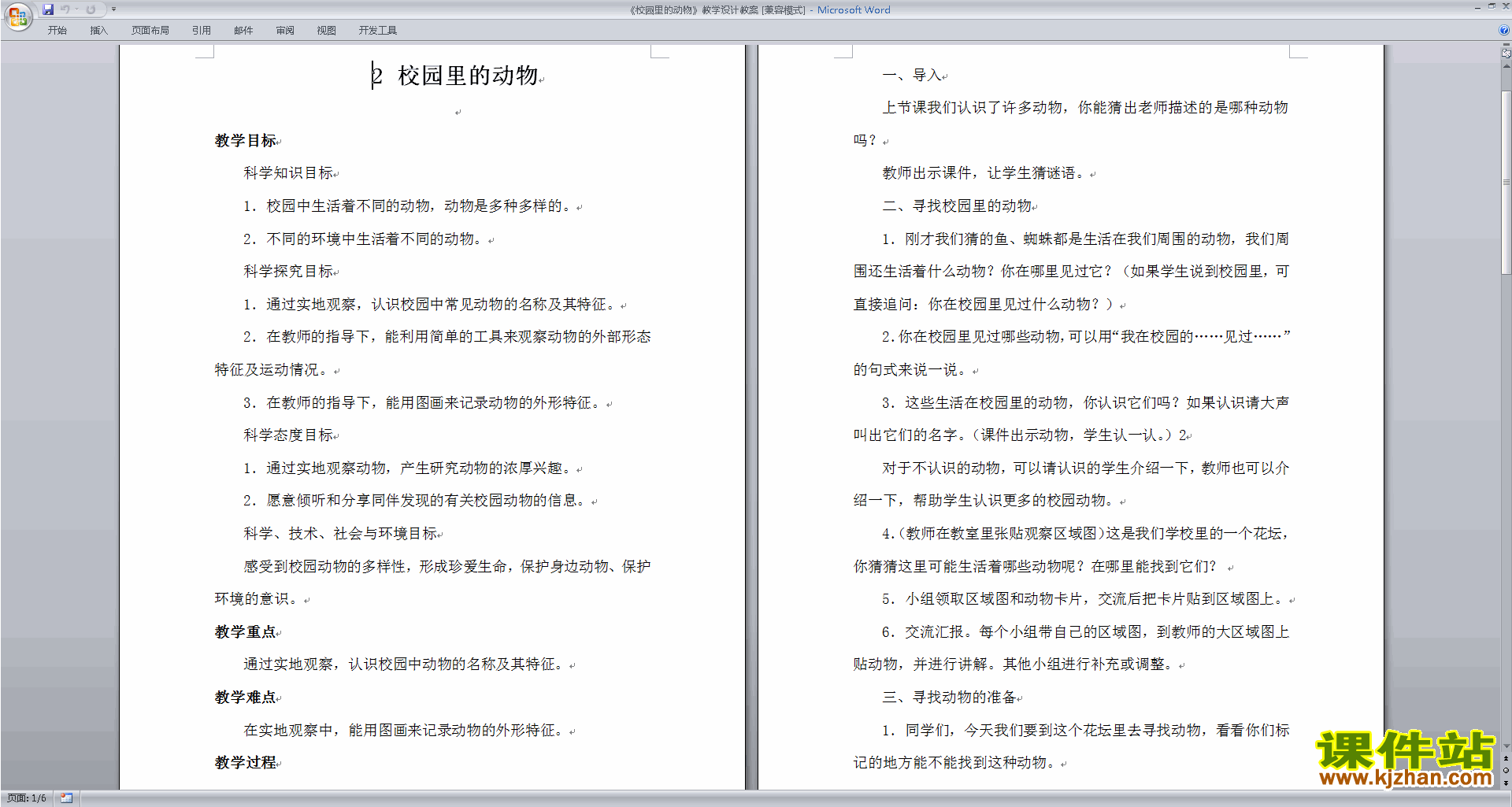Click the line 科学知识目标

(x=288, y=173)
